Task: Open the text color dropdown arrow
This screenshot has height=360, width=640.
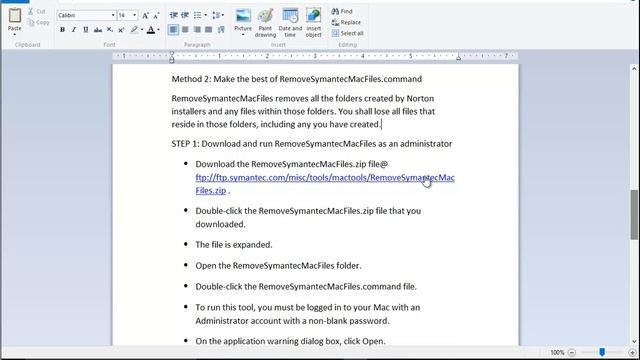Action: click(158, 29)
